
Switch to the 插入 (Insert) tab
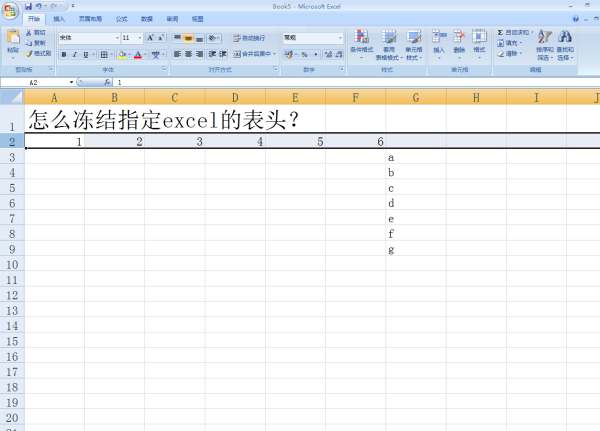(x=59, y=19)
